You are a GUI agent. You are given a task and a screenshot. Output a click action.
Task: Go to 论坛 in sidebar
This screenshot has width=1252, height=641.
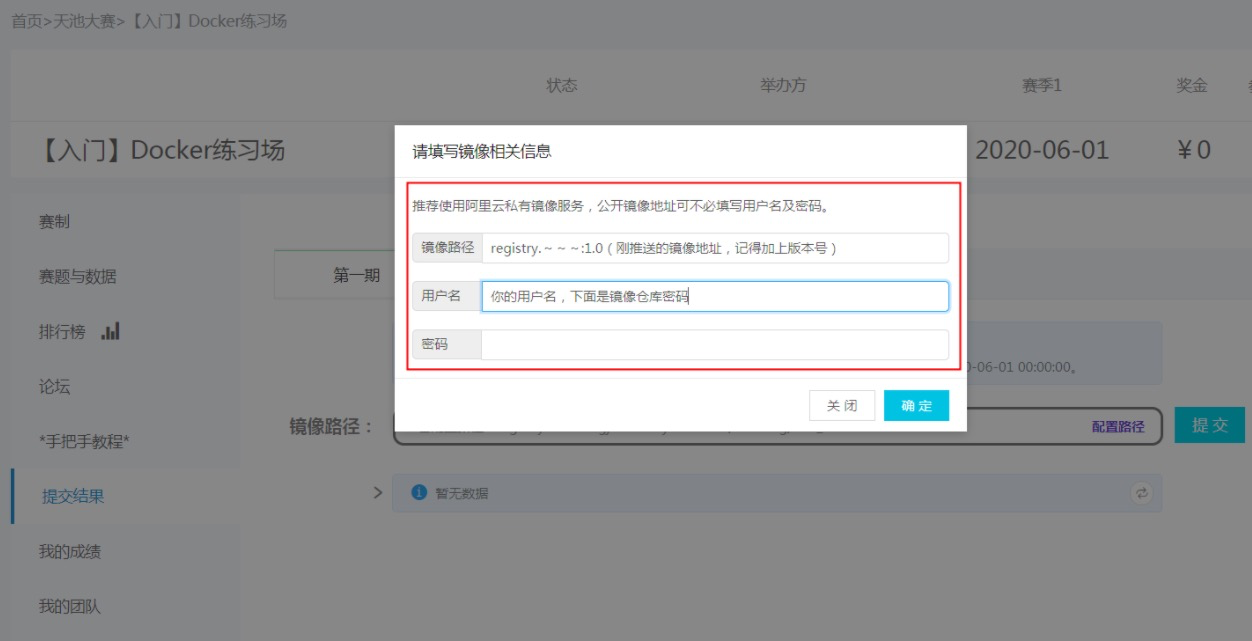coord(54,387)
